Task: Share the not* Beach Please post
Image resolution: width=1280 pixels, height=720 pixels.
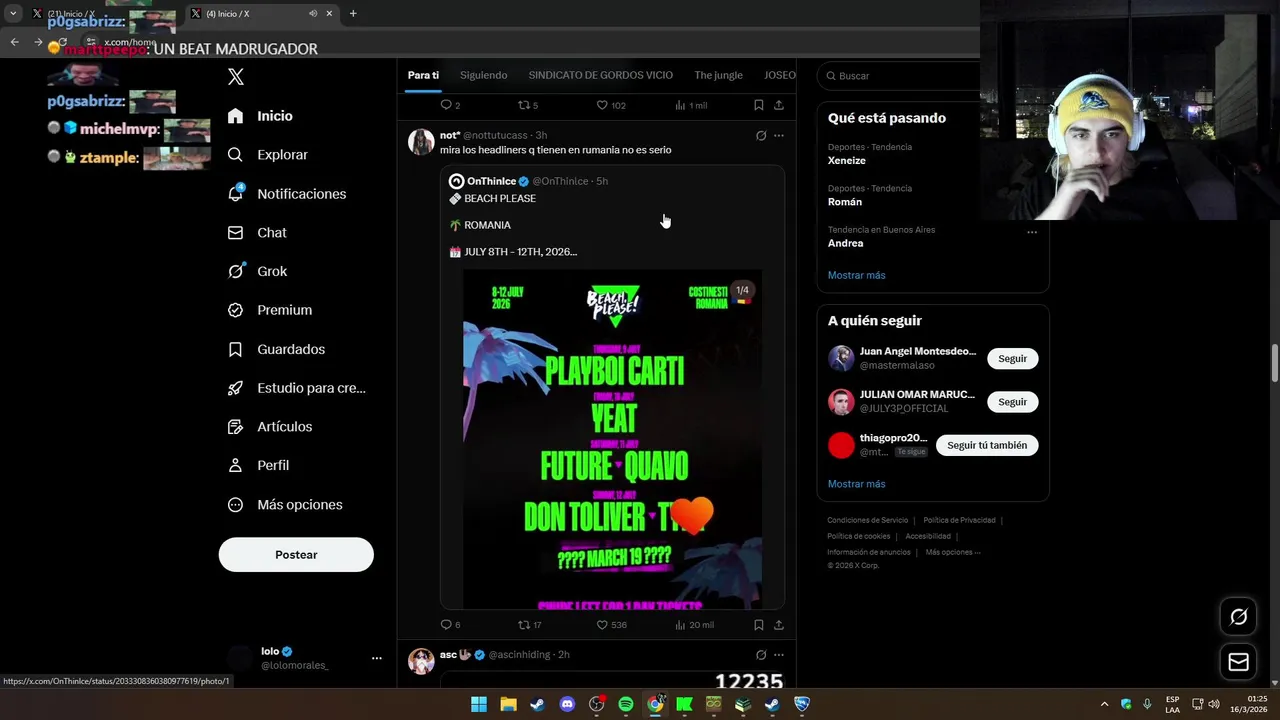Action: pyautogui.click(x=778, y=625)
